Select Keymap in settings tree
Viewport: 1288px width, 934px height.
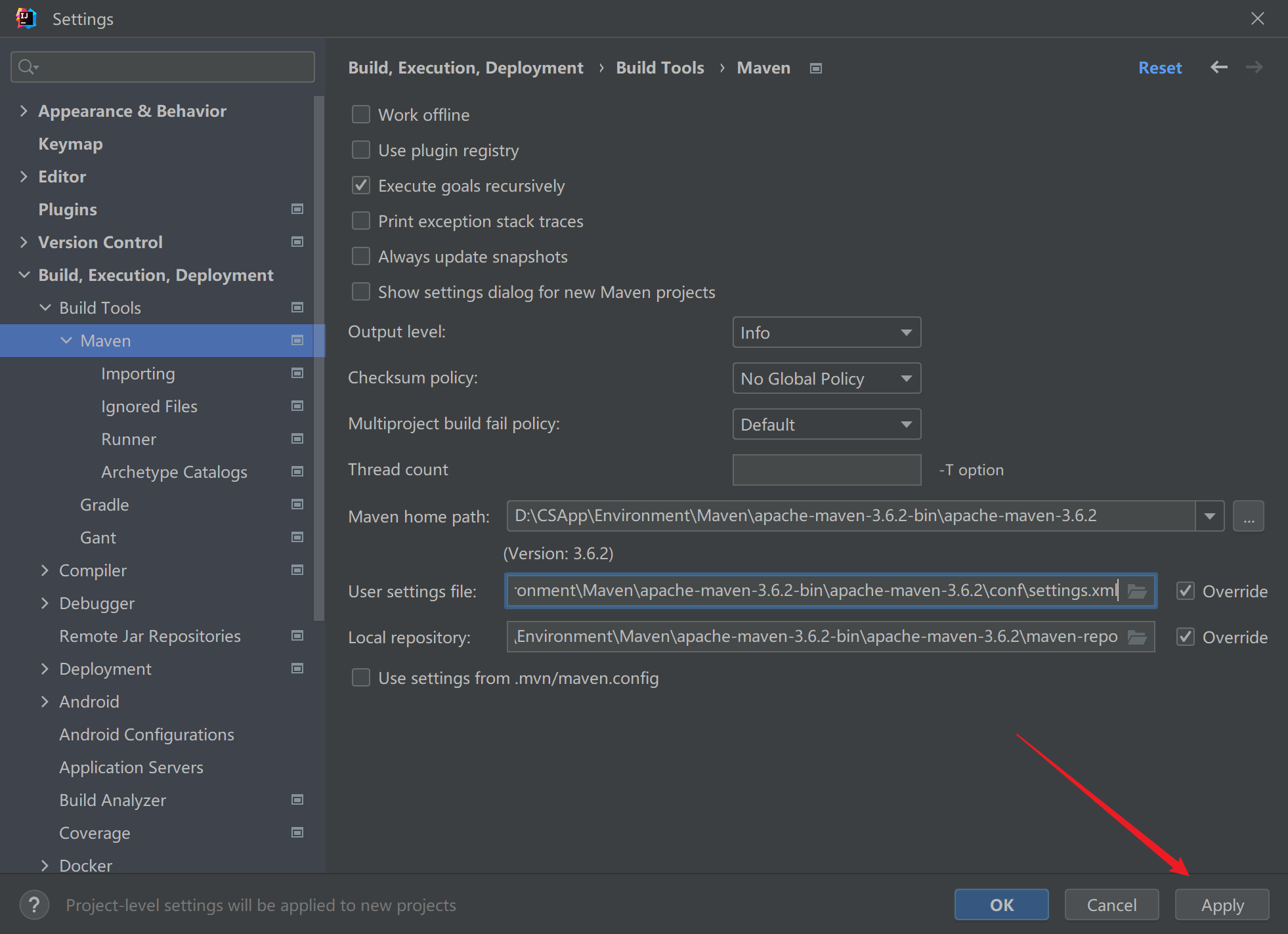click(x=70, y=144)
